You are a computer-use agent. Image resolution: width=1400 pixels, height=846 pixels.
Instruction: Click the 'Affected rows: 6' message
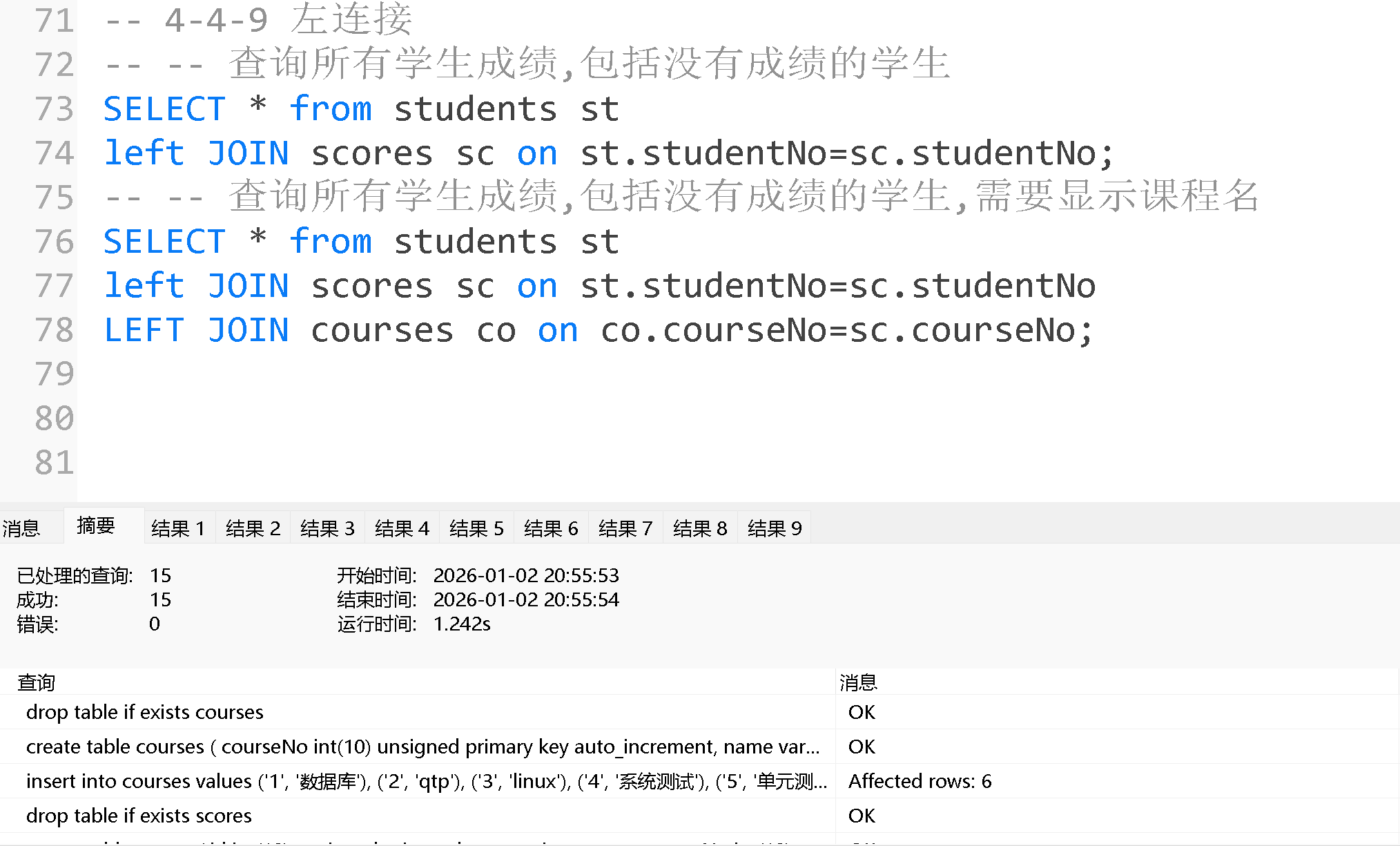921,781
